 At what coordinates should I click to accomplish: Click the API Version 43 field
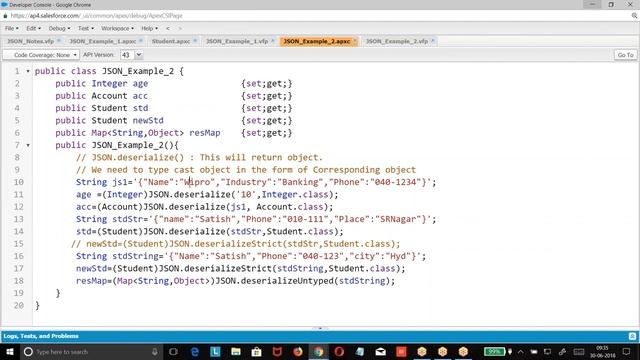pyautogui.click(x=127, y=55)
